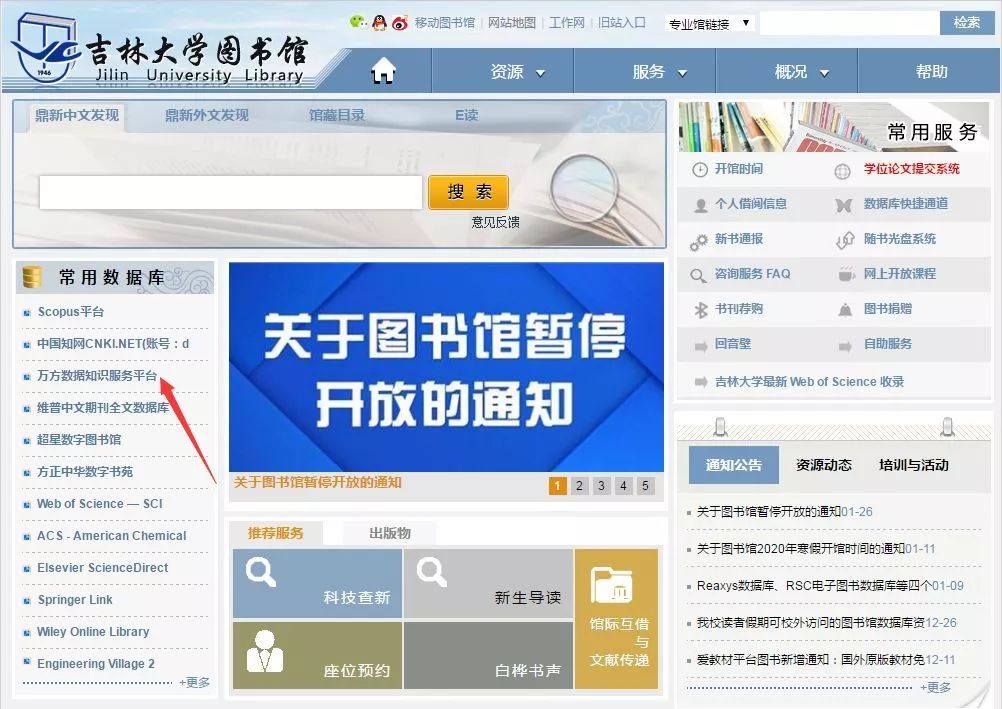Expand the 资源 navigation dropdown
Image resolution: width=1002 pixels, height=709 pixels.
[x=518, y=72]
